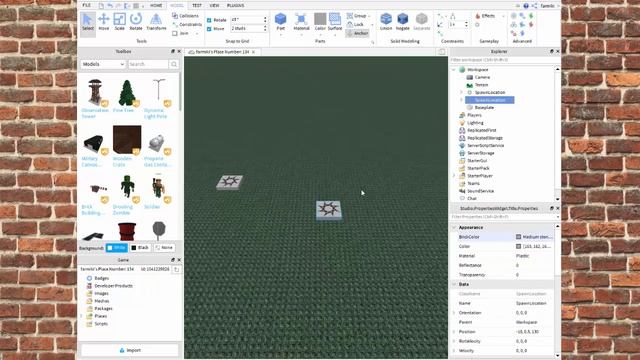The height and width of the screenshot is (360, 640).
Task: Set Toolbox background to None
Action: (164, 248)
